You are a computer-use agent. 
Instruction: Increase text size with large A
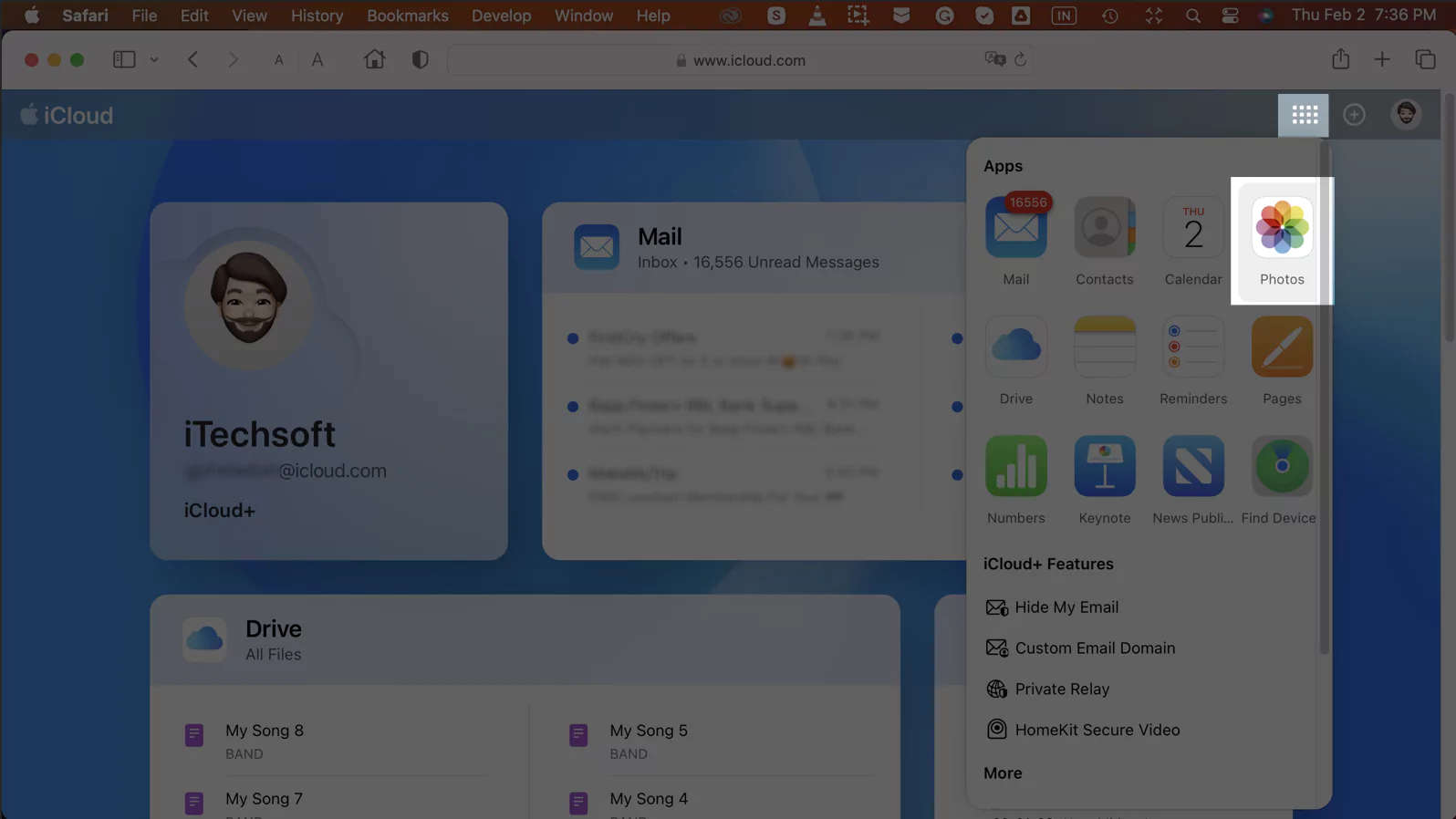coord(317,59)
